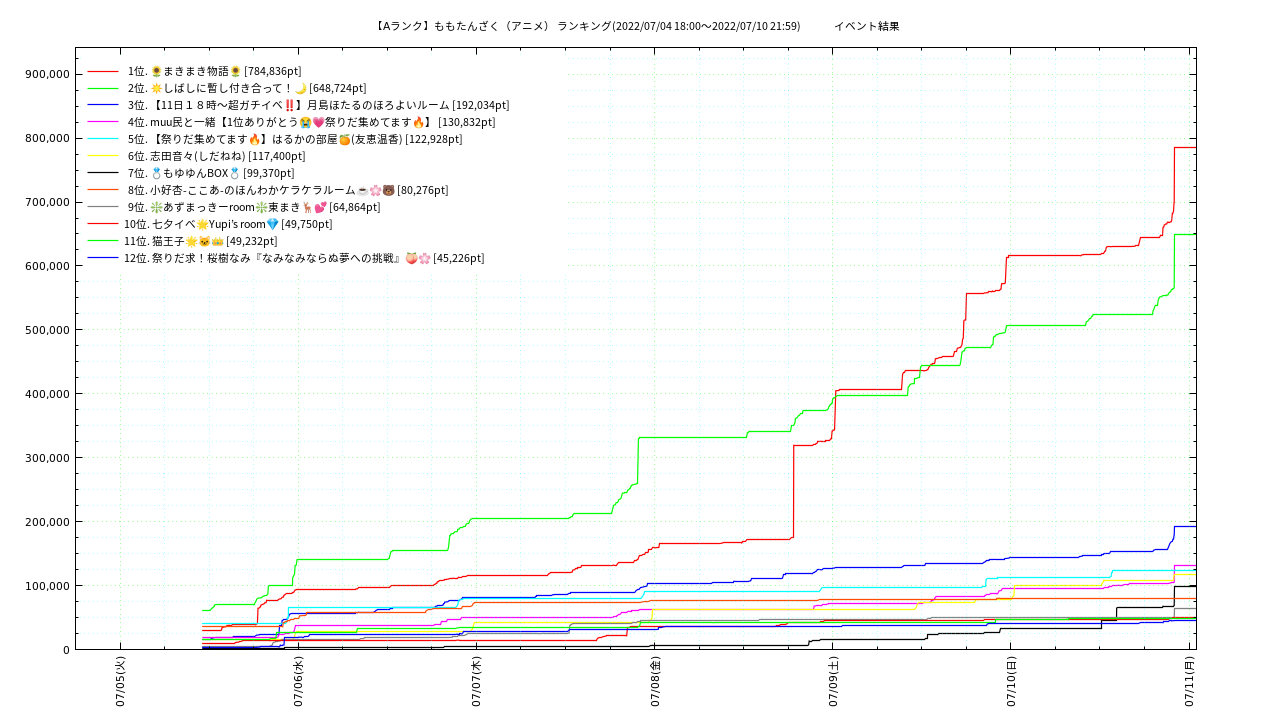Select legend entry 8位 小好杏-ここあ
The image size is (1280, 720).
point(288,190)
